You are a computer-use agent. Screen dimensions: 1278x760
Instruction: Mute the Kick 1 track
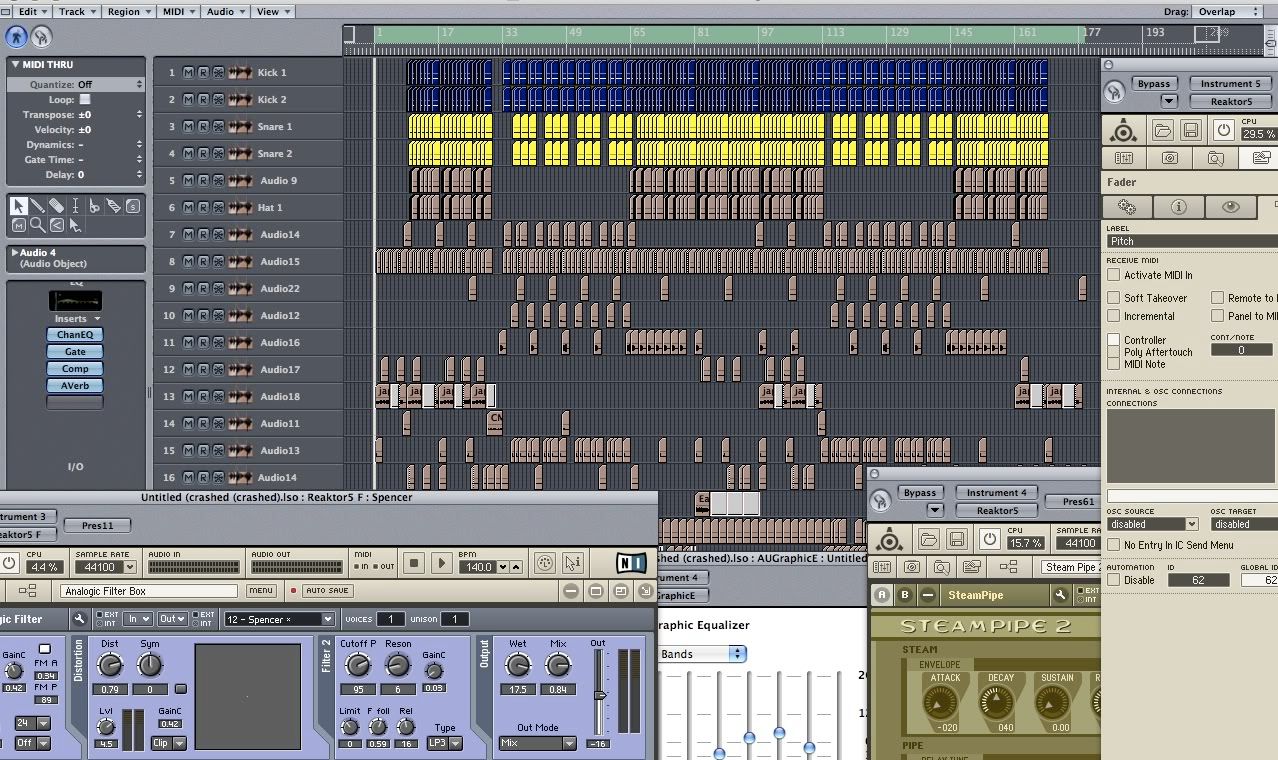point(188,73)
